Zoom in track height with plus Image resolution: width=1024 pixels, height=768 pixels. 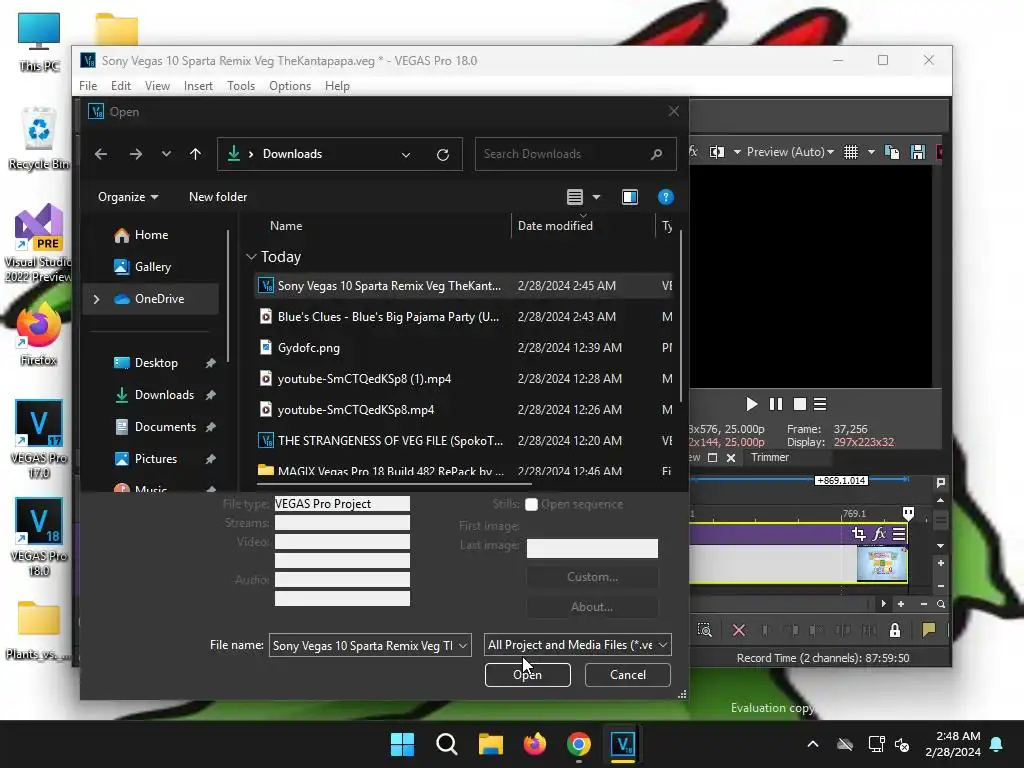coord(940,563)
